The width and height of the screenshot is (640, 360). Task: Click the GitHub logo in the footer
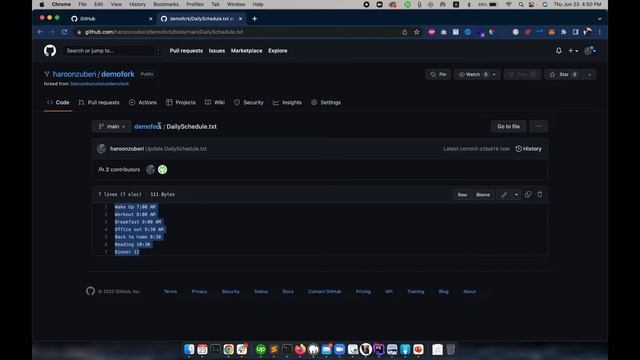coord(90,291)
